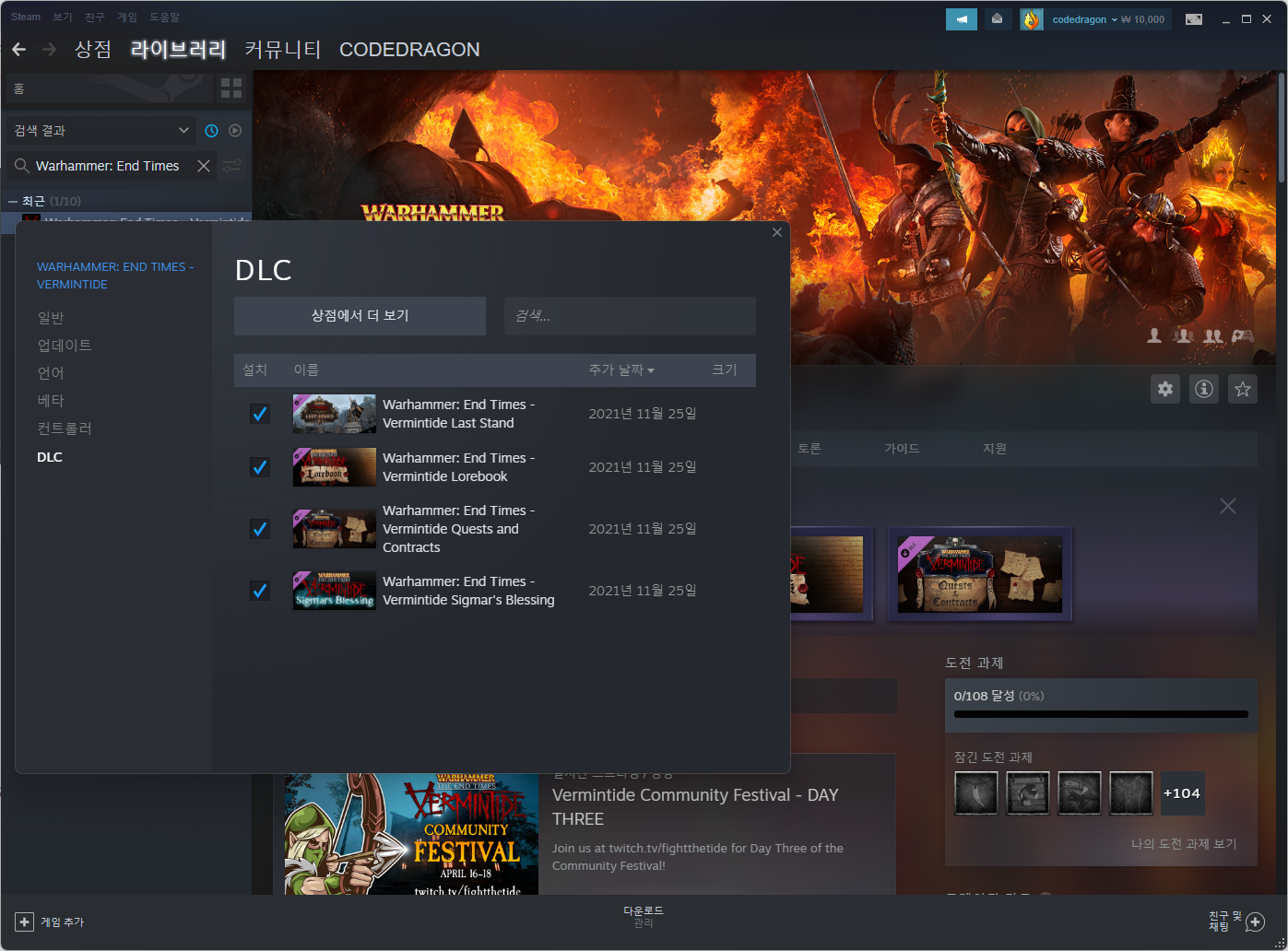
Task: Open friends and chat plus icon
Action: click(x=1255, y=922)
